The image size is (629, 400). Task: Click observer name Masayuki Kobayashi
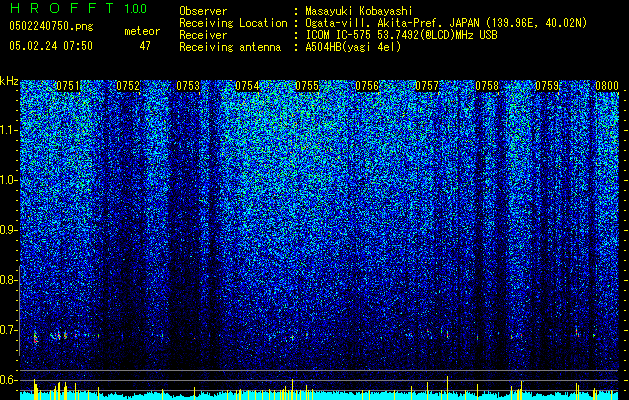pos(358,12)
